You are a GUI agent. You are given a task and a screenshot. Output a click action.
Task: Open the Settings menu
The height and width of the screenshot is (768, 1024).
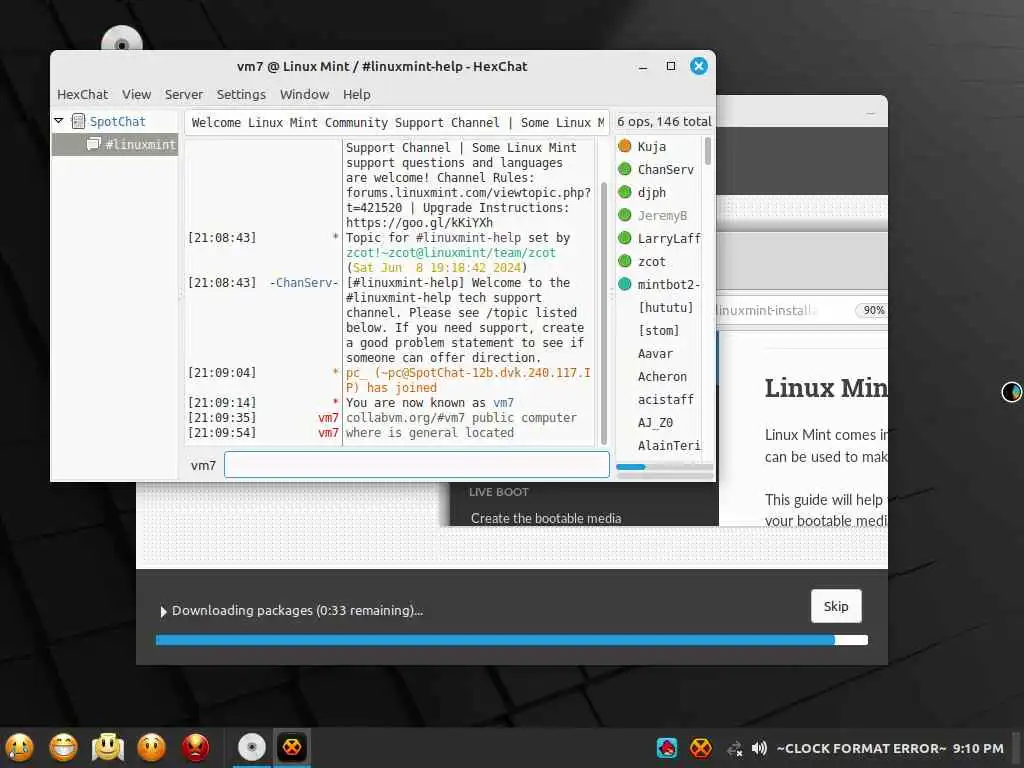click(241, 95)
